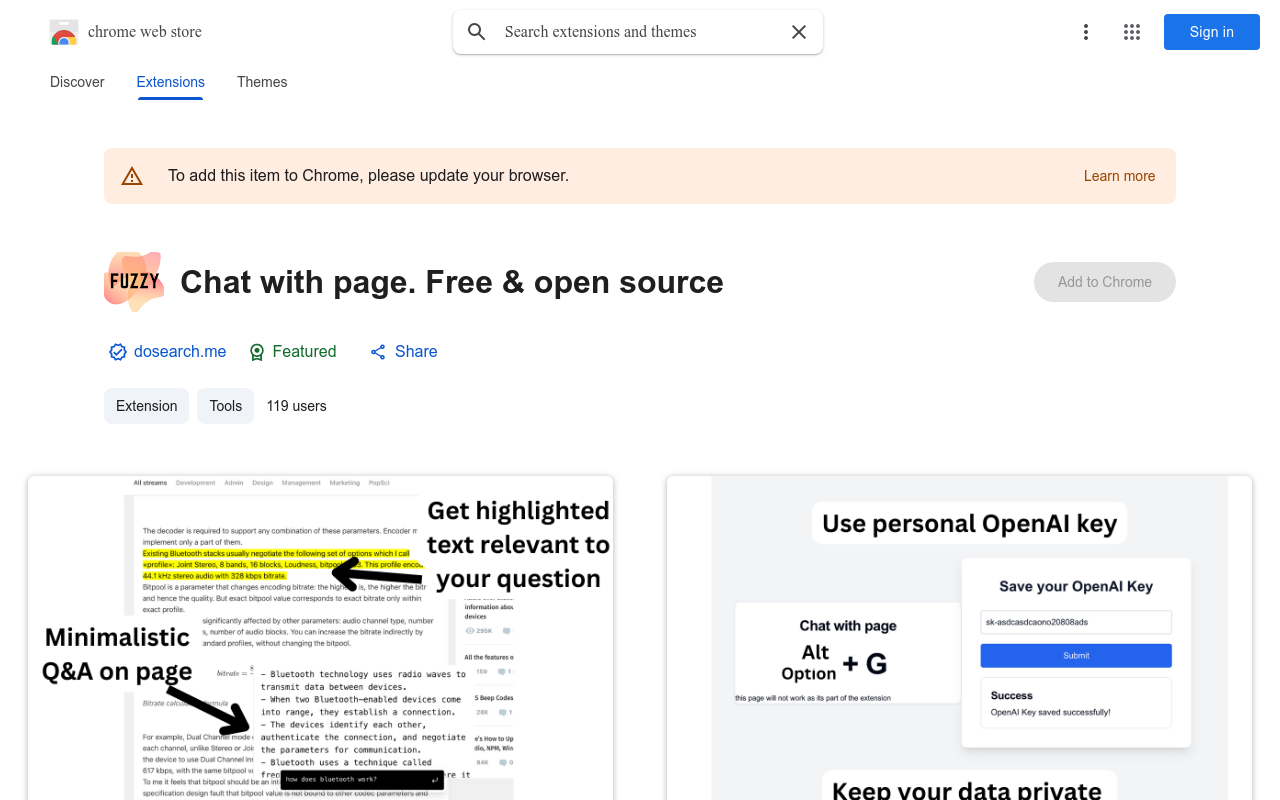Image resolution: width=1280 pixels, height=800 pixels.
Task: Select the Tools category chip
Action: pos(225,406)
